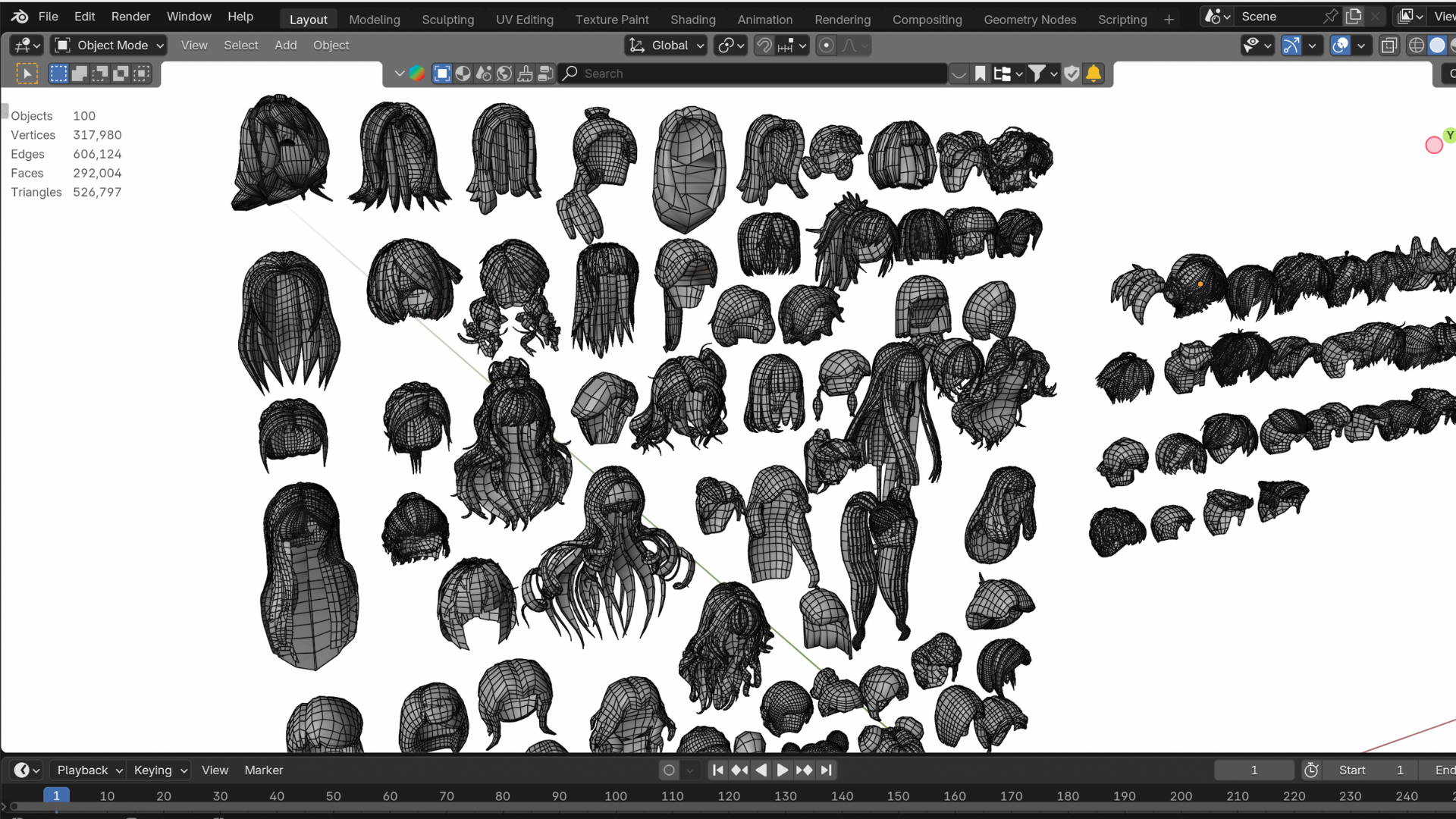Click the world globe icon in toolbar

click(x=504, y=74)
